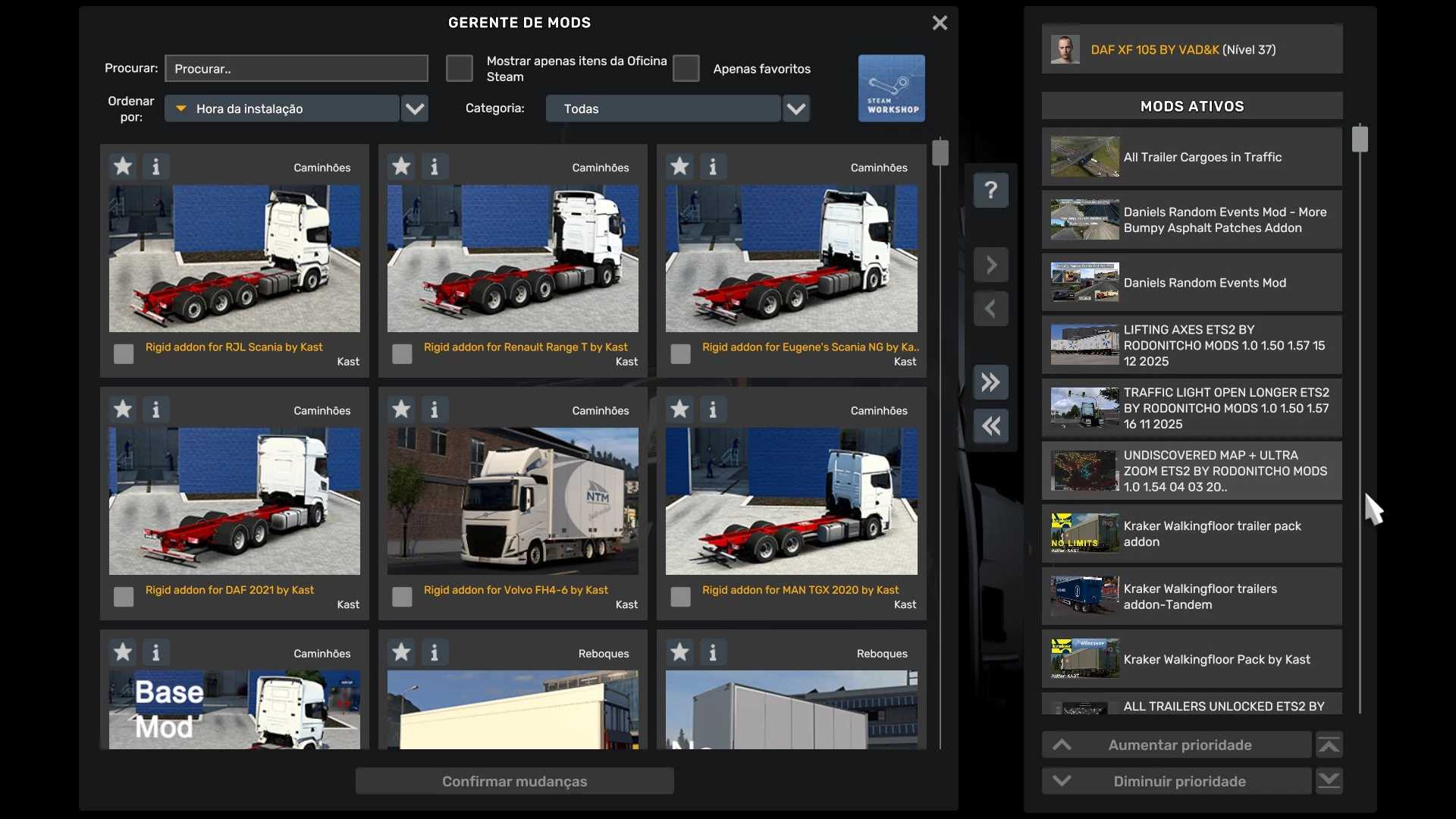The width and height of the screenshot is (1456, 819).
Task: Open info for Rigid addon Volvo FH4-6
Action: point(435,409)
